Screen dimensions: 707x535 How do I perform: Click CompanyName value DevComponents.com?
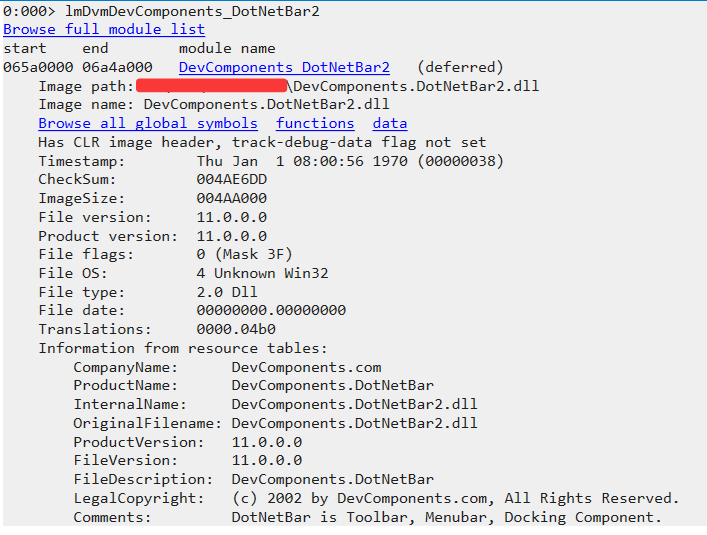[x=307, y=367]
